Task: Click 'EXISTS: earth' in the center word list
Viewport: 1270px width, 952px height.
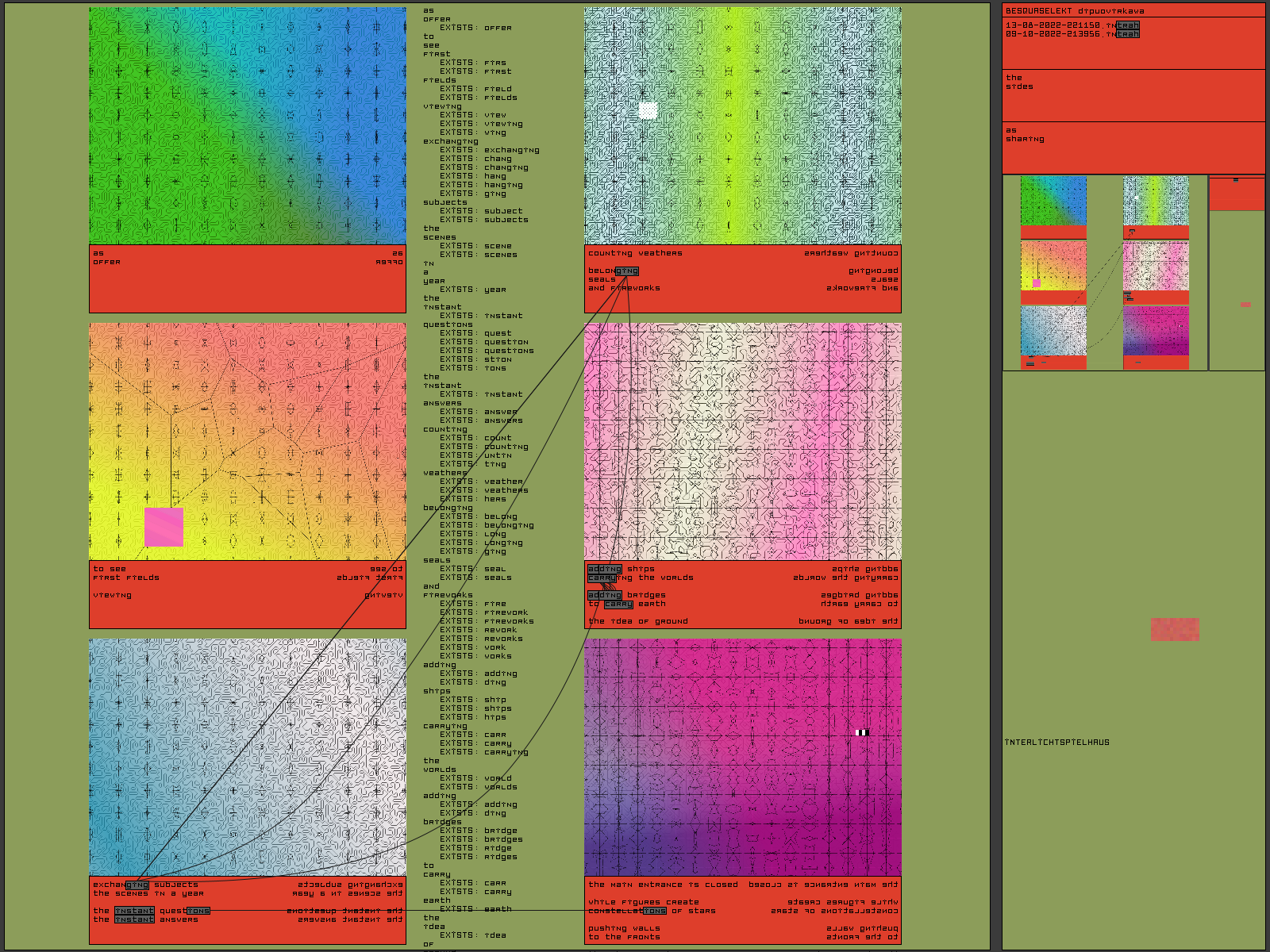Action: (x=475, y=909)
